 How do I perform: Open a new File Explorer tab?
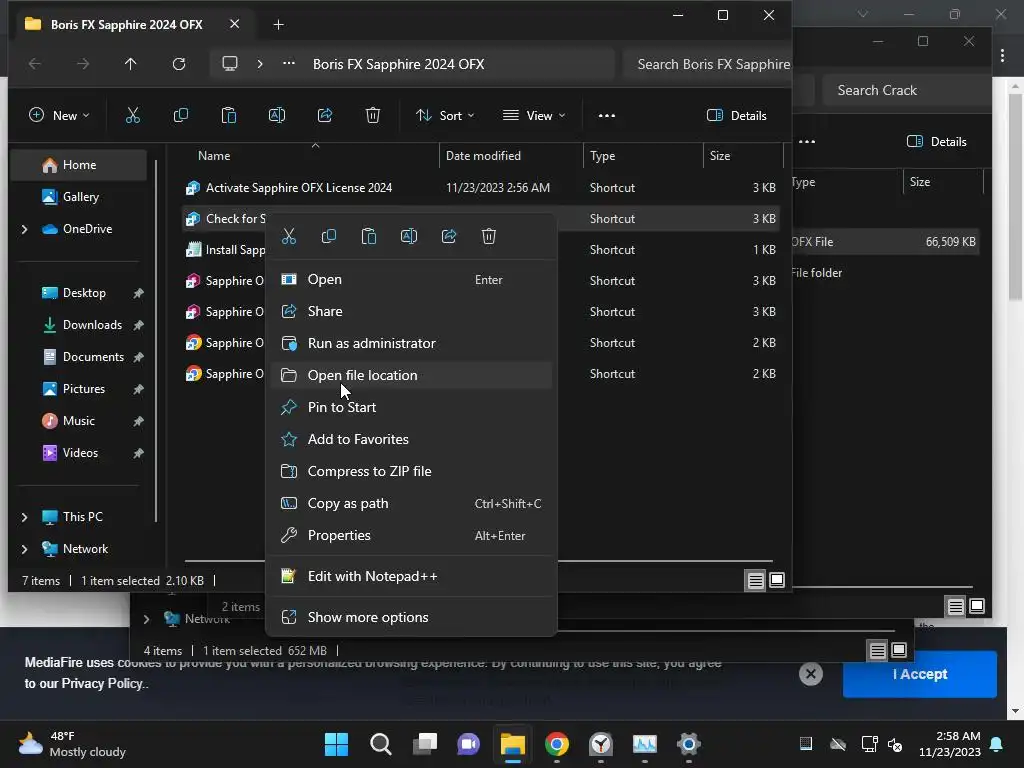point(278,25)
